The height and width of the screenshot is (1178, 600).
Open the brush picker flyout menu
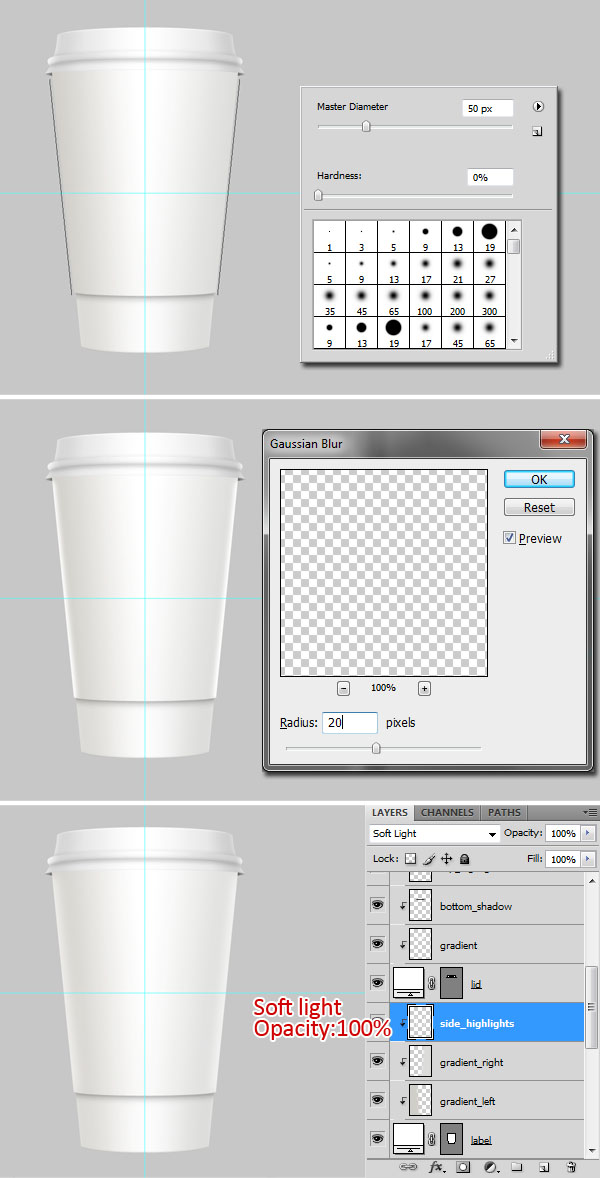point(538,106)
